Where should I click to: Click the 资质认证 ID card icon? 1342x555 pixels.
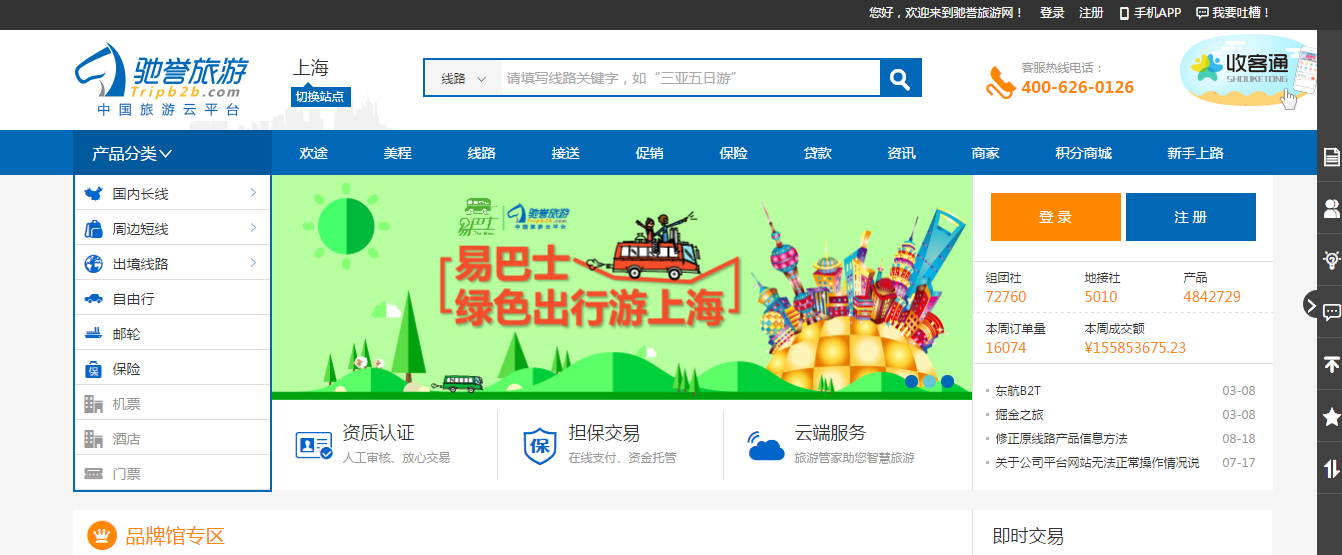(314, 445)
